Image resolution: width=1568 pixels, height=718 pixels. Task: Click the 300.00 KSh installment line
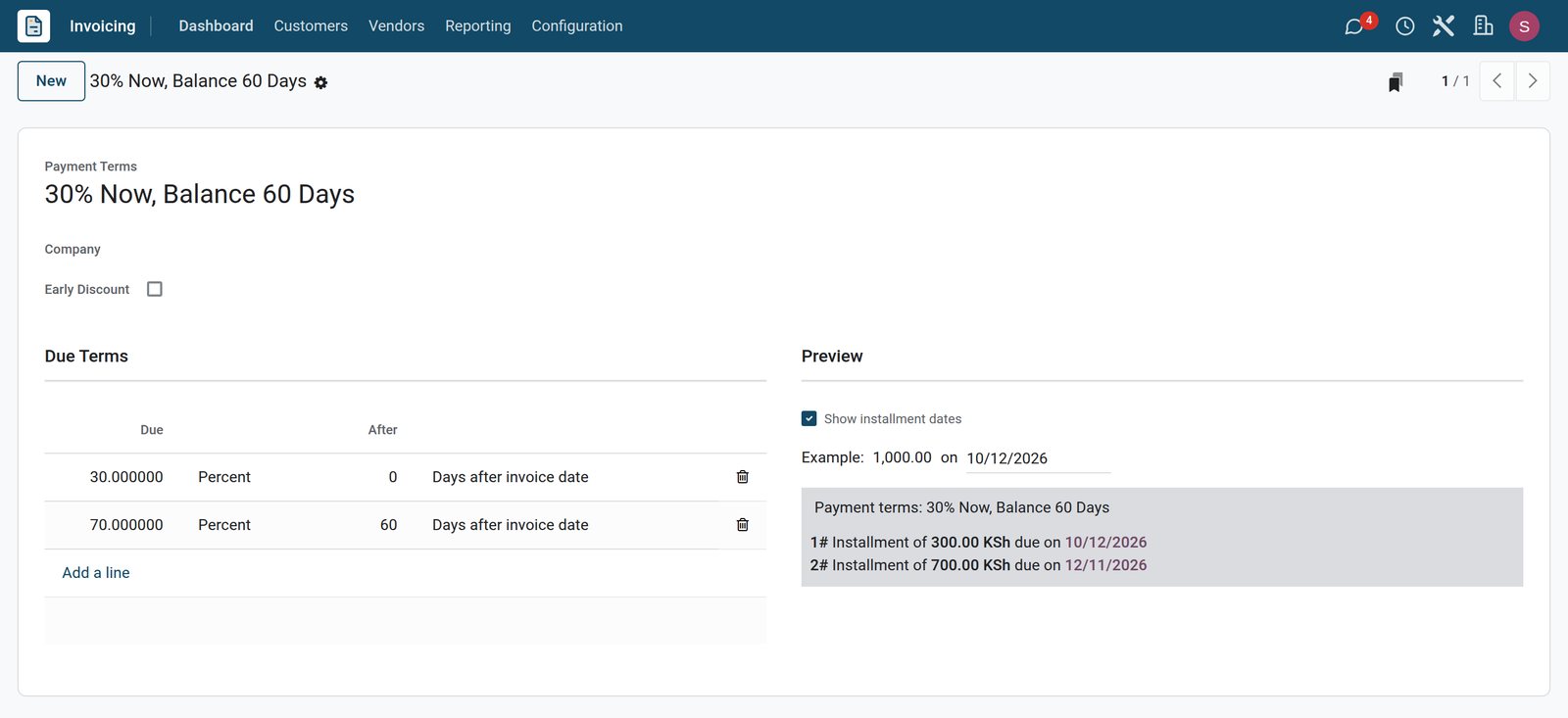[x=978, y=543]
